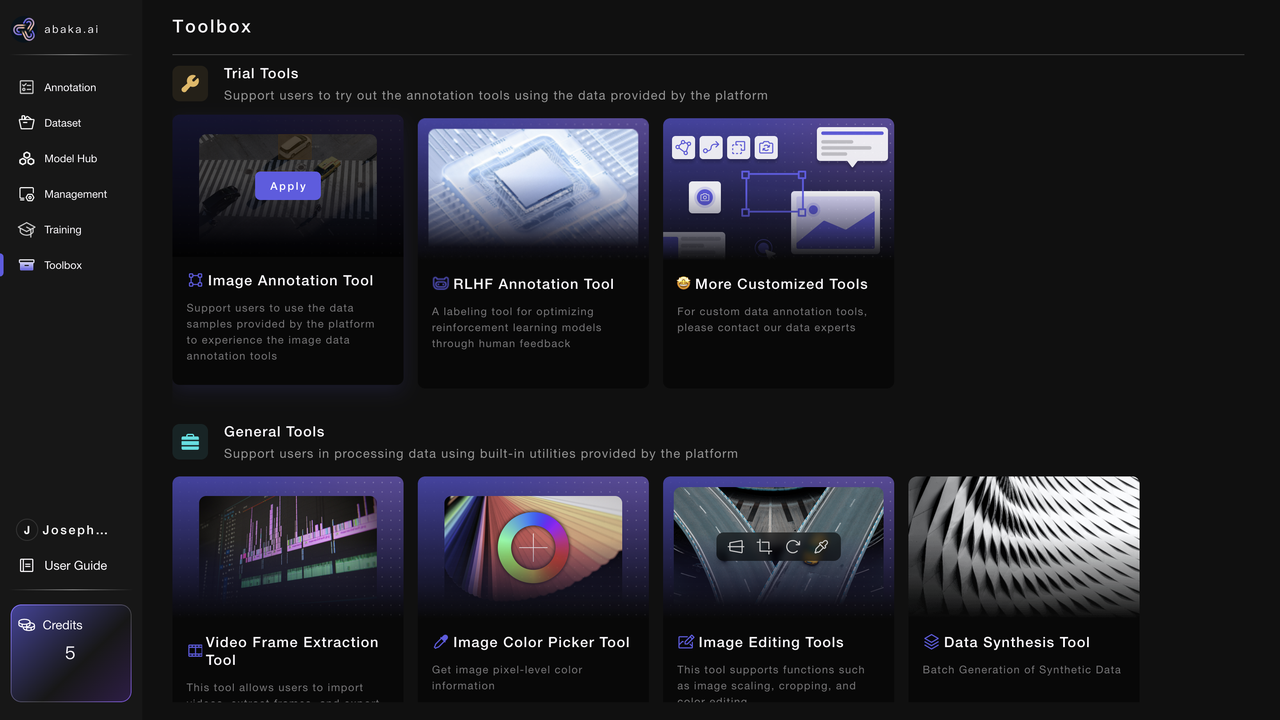1280x720 pixels.
Task: Click the Toolbox sidebar icon
Action: 26,265
